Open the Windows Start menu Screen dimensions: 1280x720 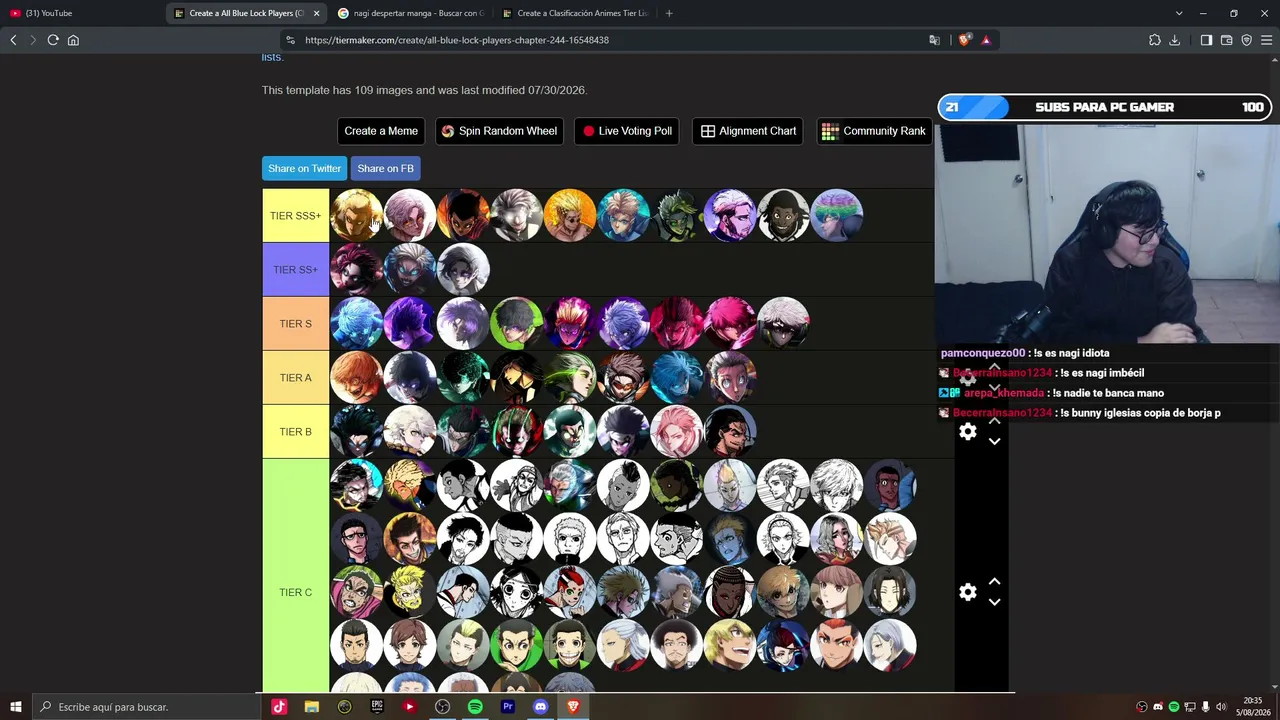[16, 707]
